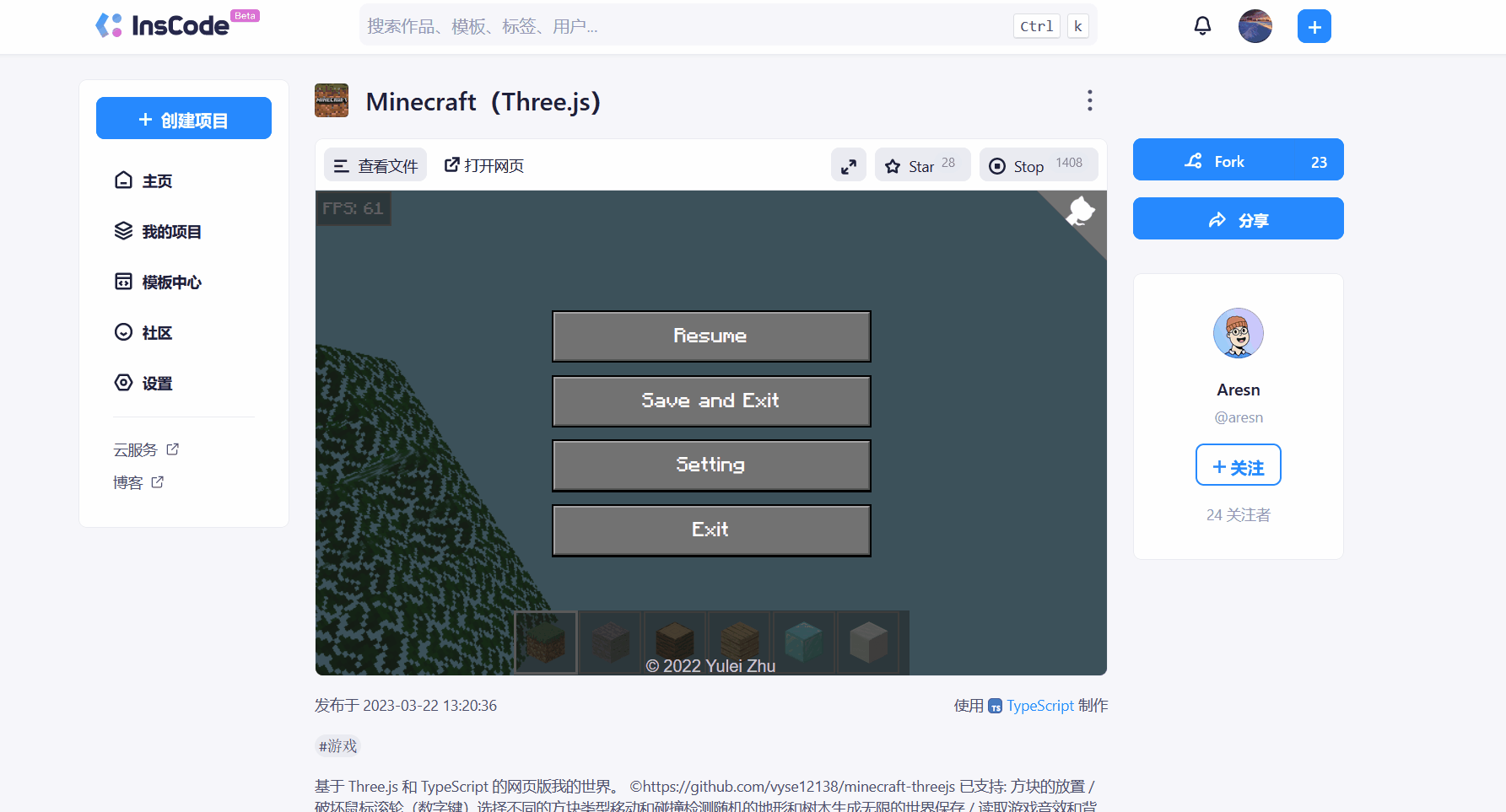Click the Minecraft (Three.js) title
Image resolution: width=1506 pixels, height=812 pixels.
pos(483,101)
